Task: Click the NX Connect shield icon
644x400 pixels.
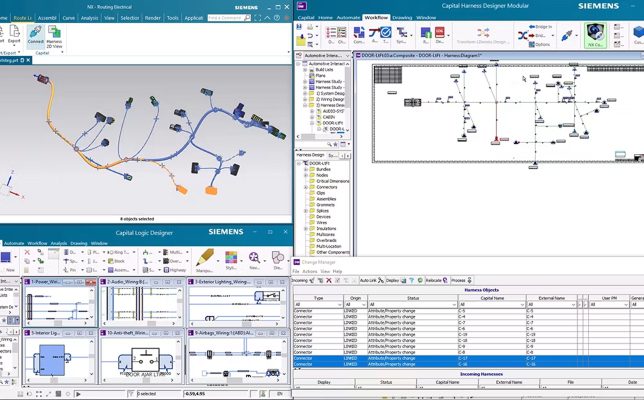Action: click(595, 32)
